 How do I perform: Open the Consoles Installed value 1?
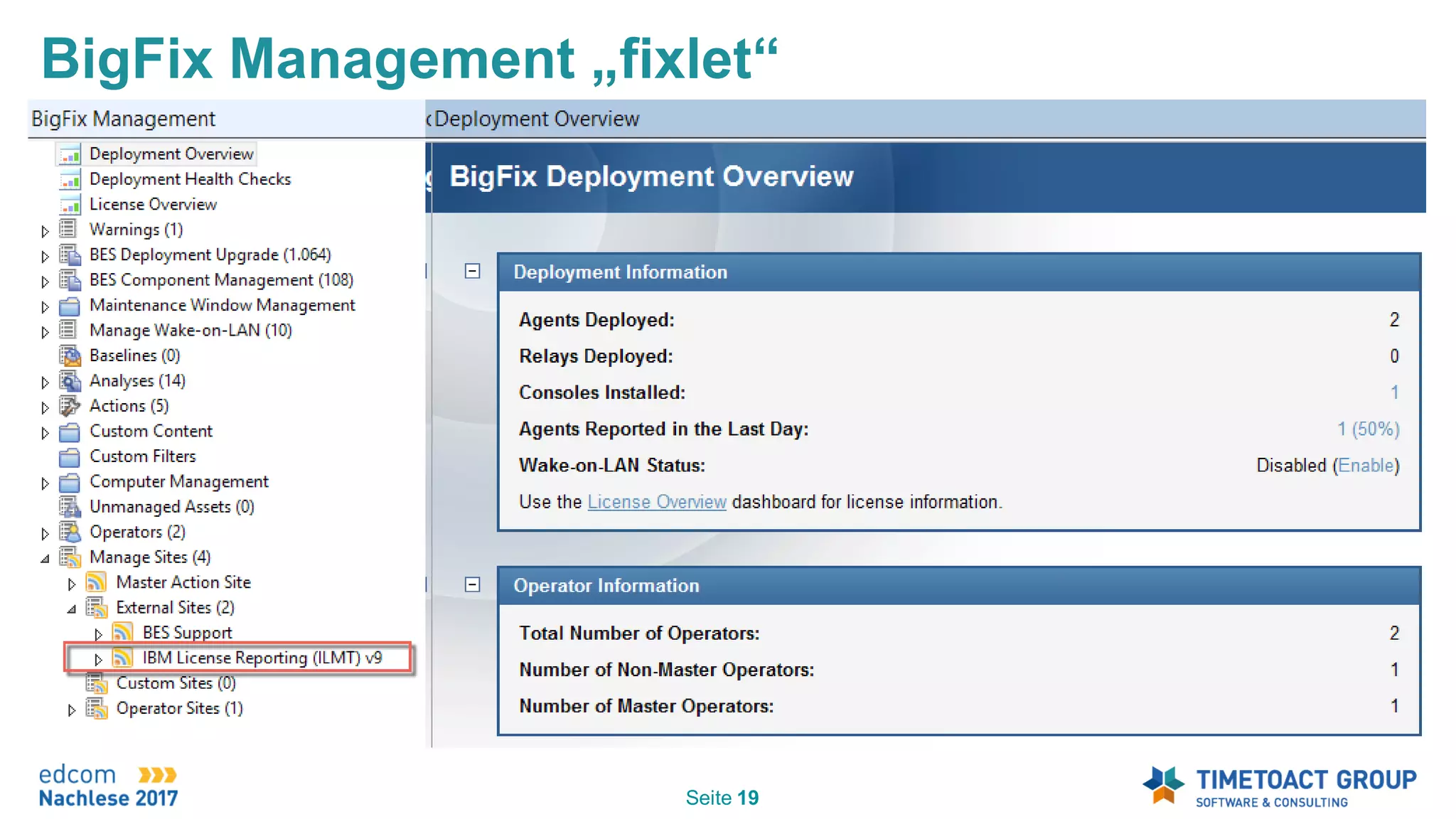point(1394,392)
